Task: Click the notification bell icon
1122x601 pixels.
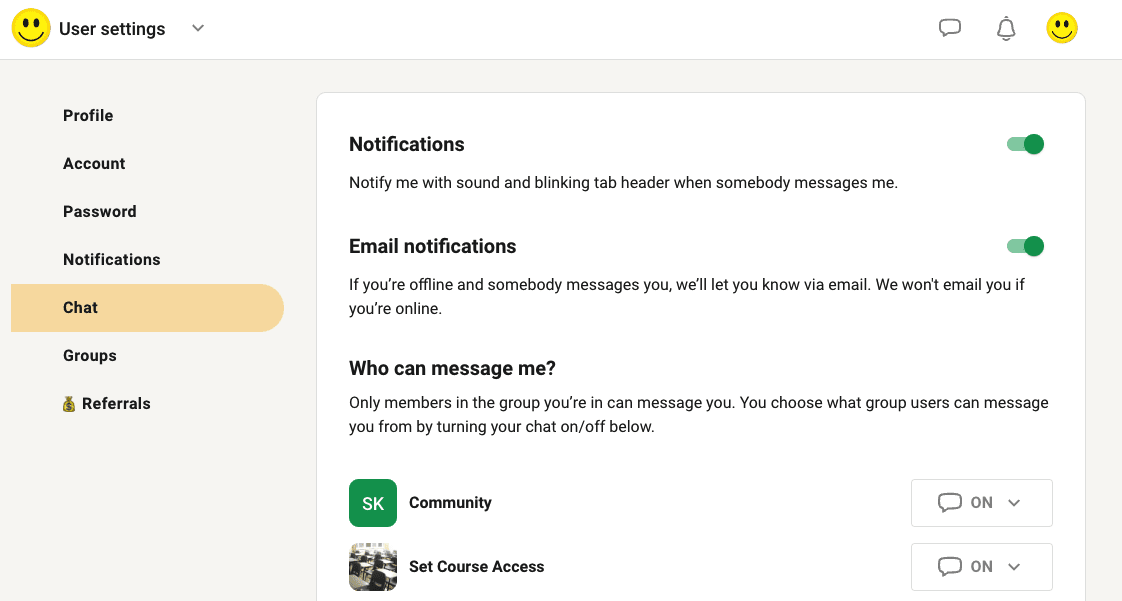Action: coord(1006,29)
